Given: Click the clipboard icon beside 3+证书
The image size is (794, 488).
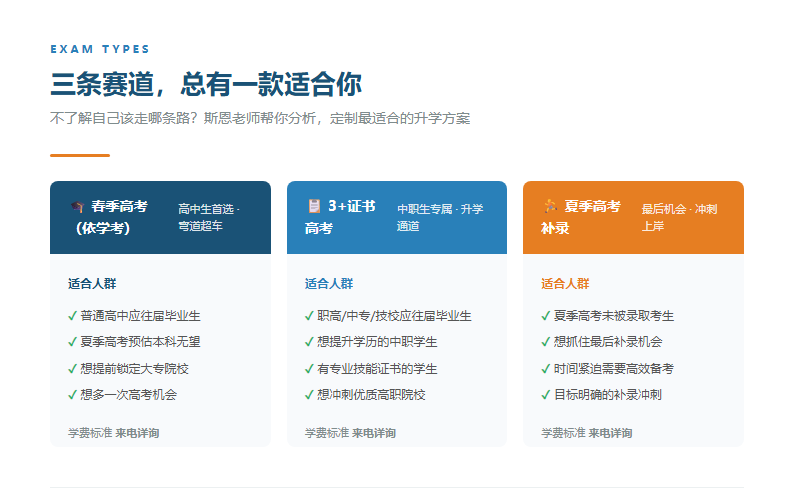Looking at the screenshot, I should 314,206.
